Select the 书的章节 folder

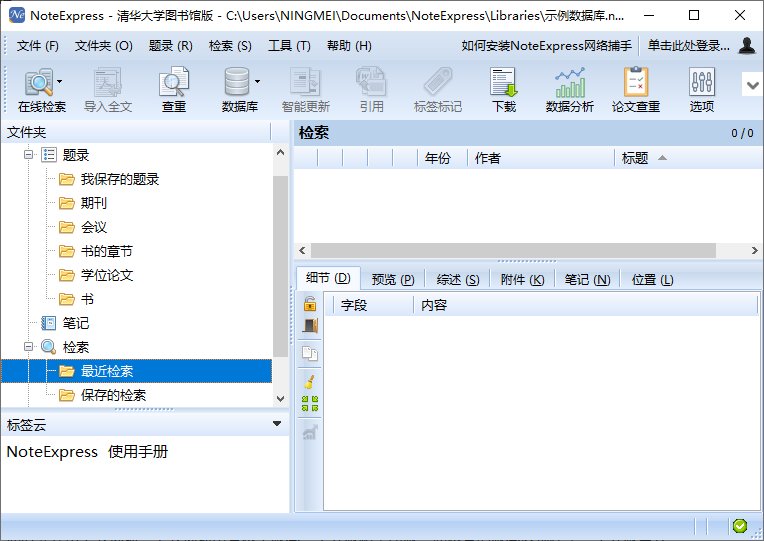107,251
